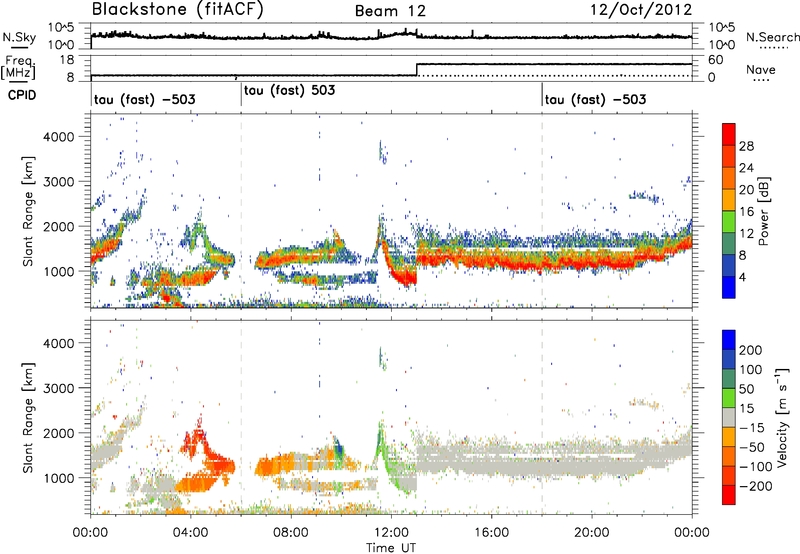The height and width of the screenshot is (554, 800).
Task: Click the 'Beam 12' label
Action: pos(390,11)
